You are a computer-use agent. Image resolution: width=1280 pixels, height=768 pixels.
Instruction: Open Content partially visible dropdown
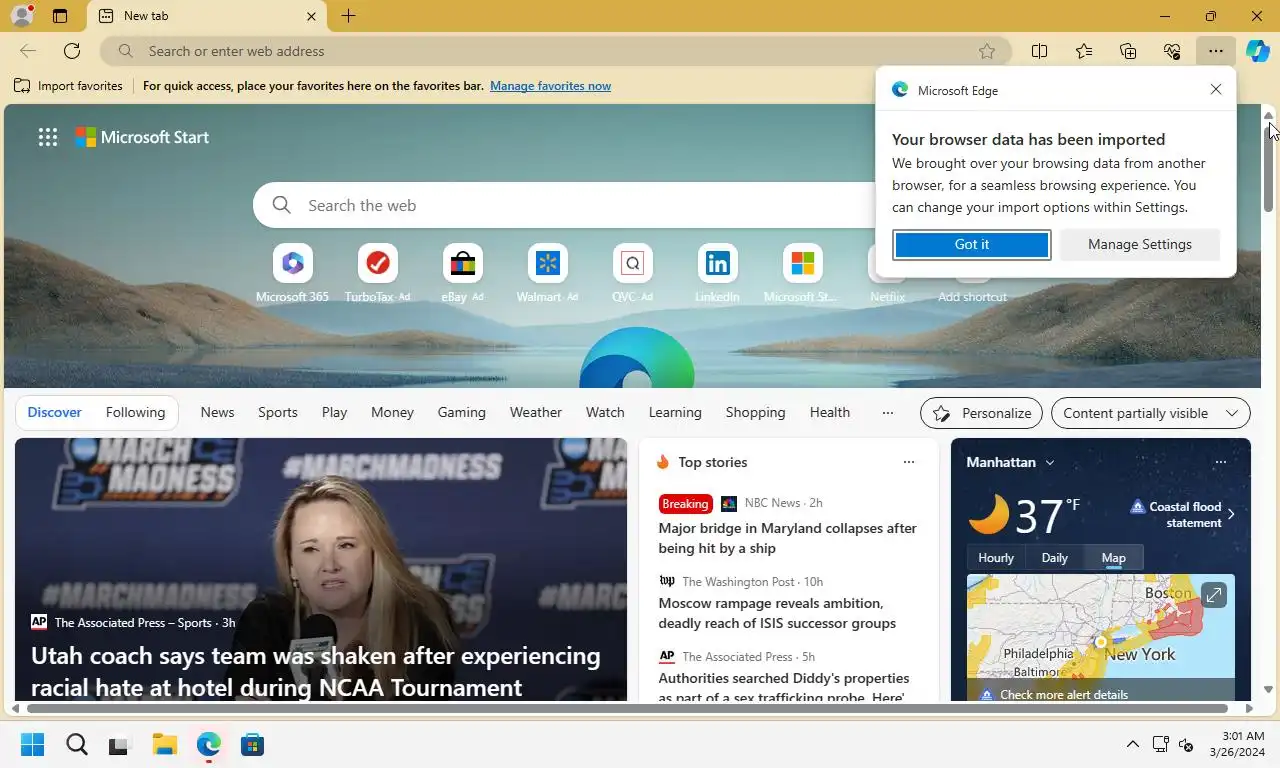[x=1151, y=413]
